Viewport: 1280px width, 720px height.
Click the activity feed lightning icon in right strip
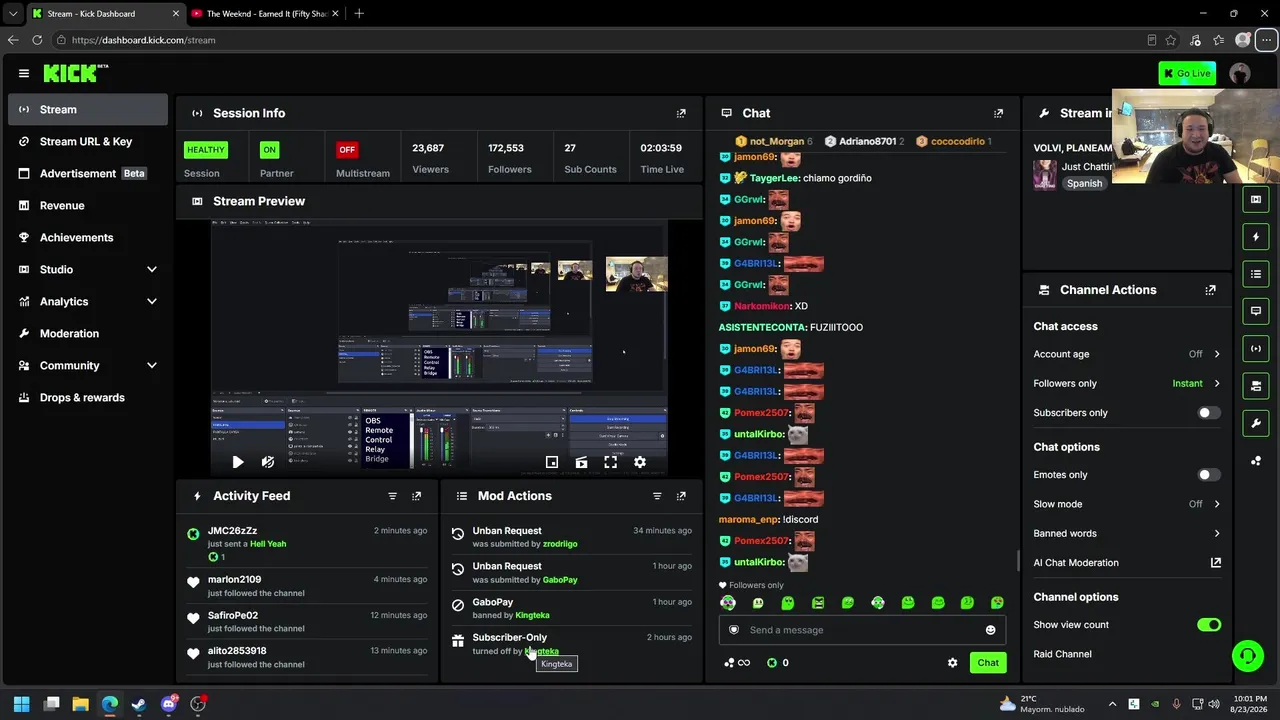click(1256, 237)
